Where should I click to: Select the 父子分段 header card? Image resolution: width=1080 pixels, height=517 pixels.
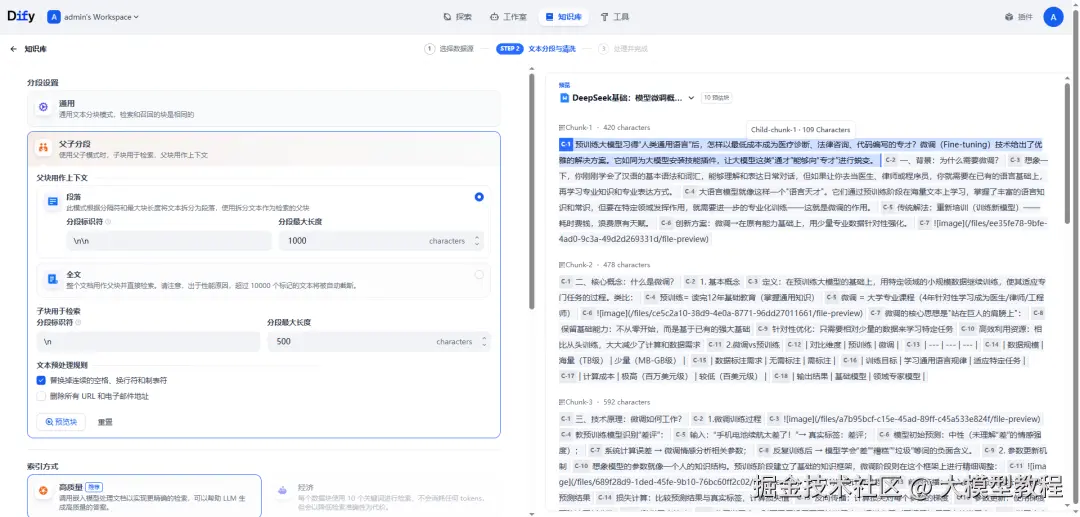point(264,149)
